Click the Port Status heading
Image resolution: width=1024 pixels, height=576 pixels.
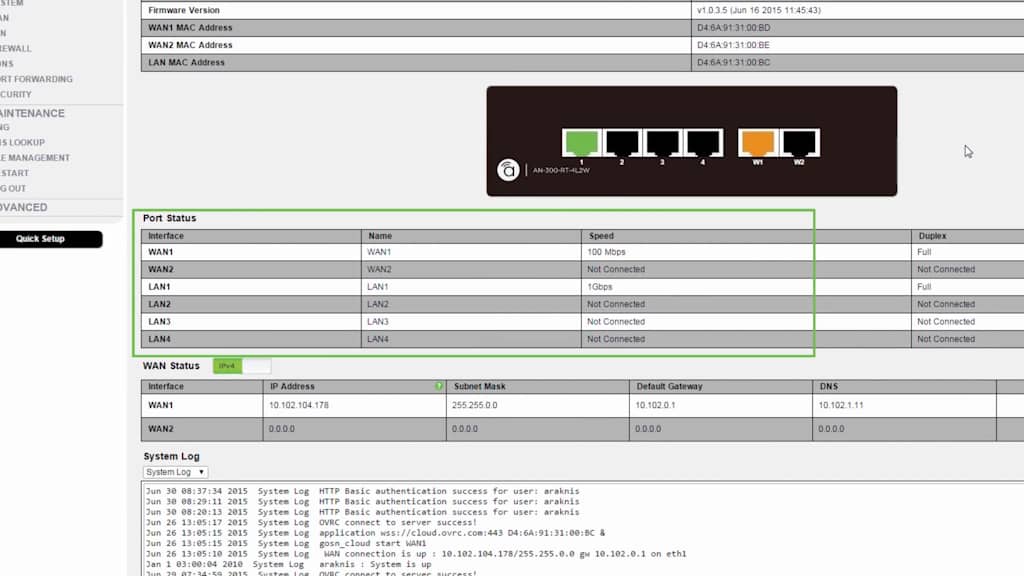point(169,218)
